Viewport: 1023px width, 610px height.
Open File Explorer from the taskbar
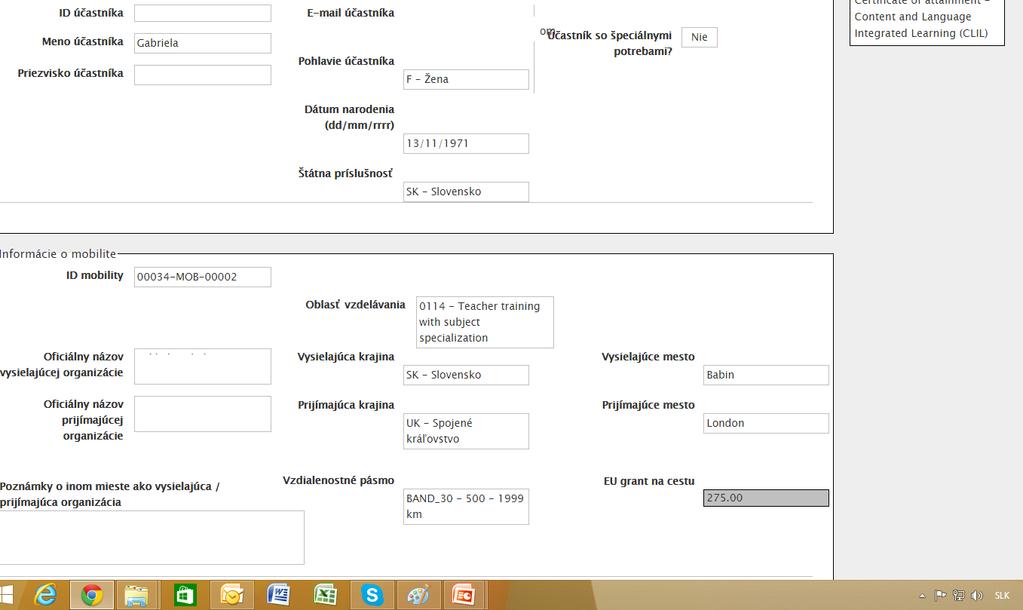coord(137,595)
